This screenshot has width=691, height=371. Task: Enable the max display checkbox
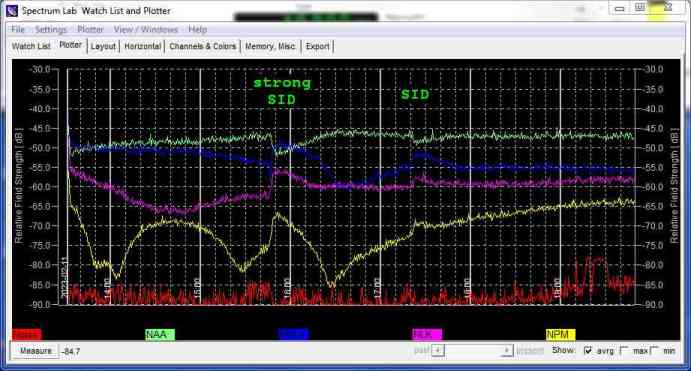[x=624, y=351]
